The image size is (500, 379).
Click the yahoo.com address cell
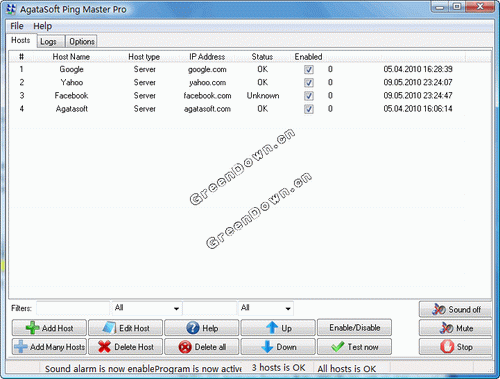click(207, 82)
